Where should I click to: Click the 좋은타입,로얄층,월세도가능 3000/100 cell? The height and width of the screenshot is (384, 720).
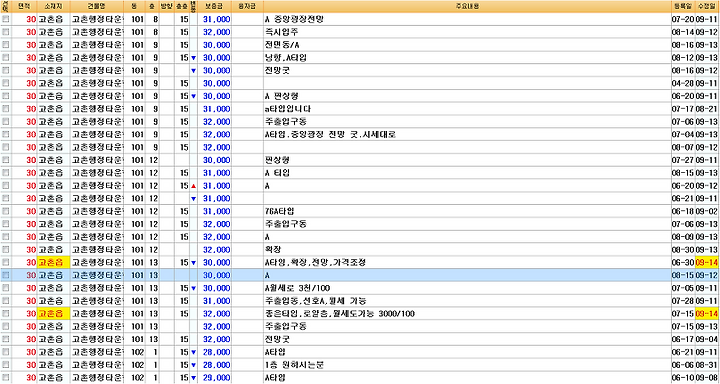point(467,314)
